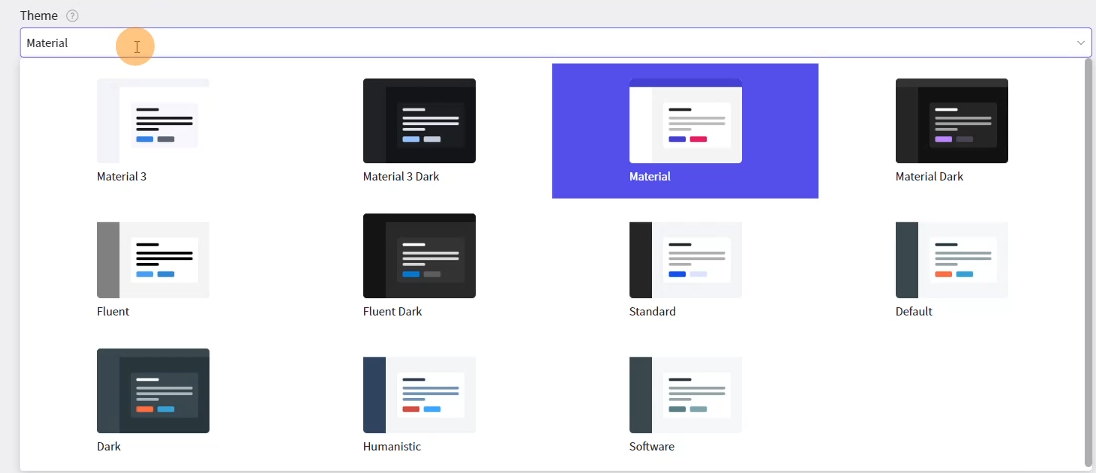This screenshot has height=473, width=1096.
Task: Click the Software label text
Action: pyautogui.click(x=651, y=446)
